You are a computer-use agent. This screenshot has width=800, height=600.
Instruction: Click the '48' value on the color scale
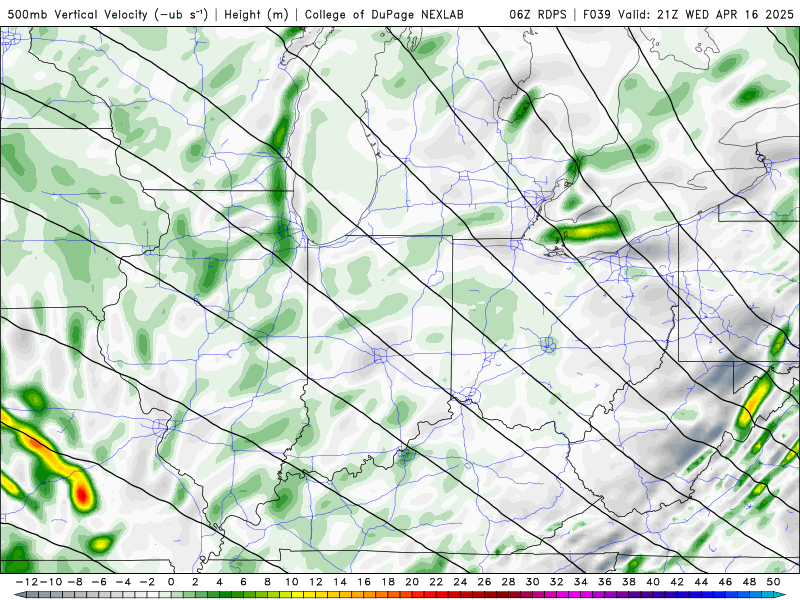click(x=749, y=582)
